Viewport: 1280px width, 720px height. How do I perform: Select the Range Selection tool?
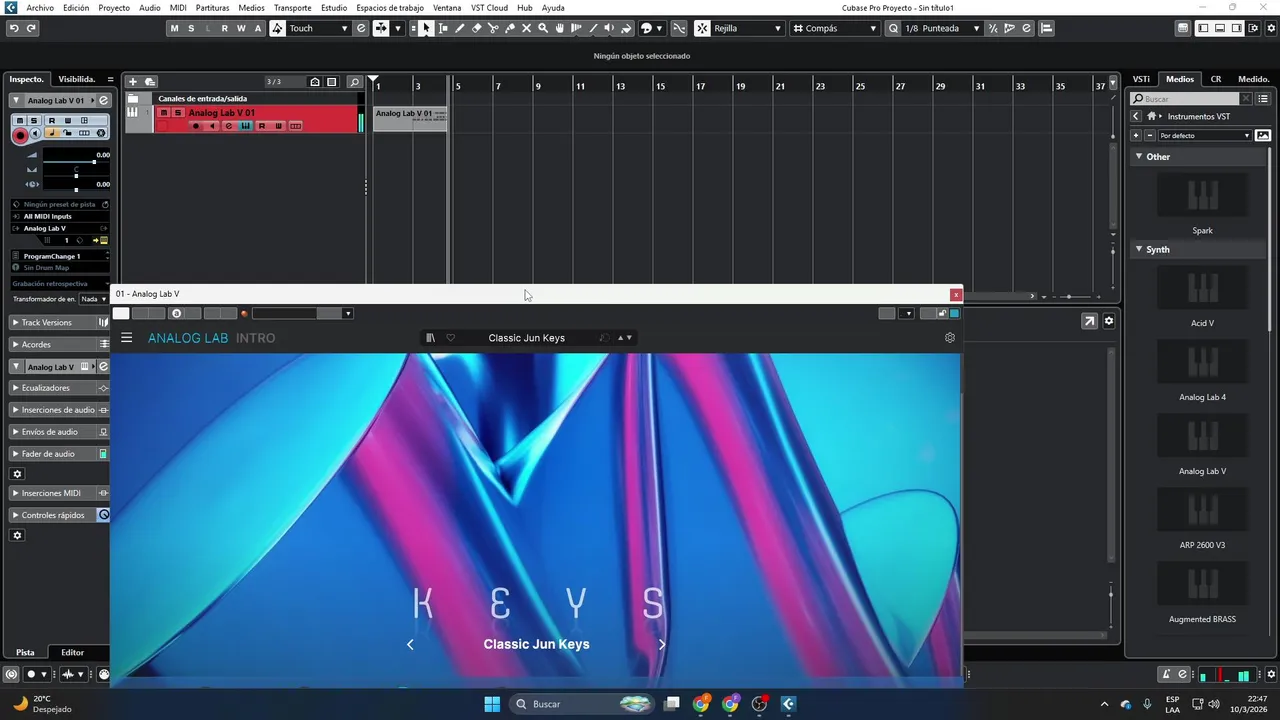(x=443, y=28)
